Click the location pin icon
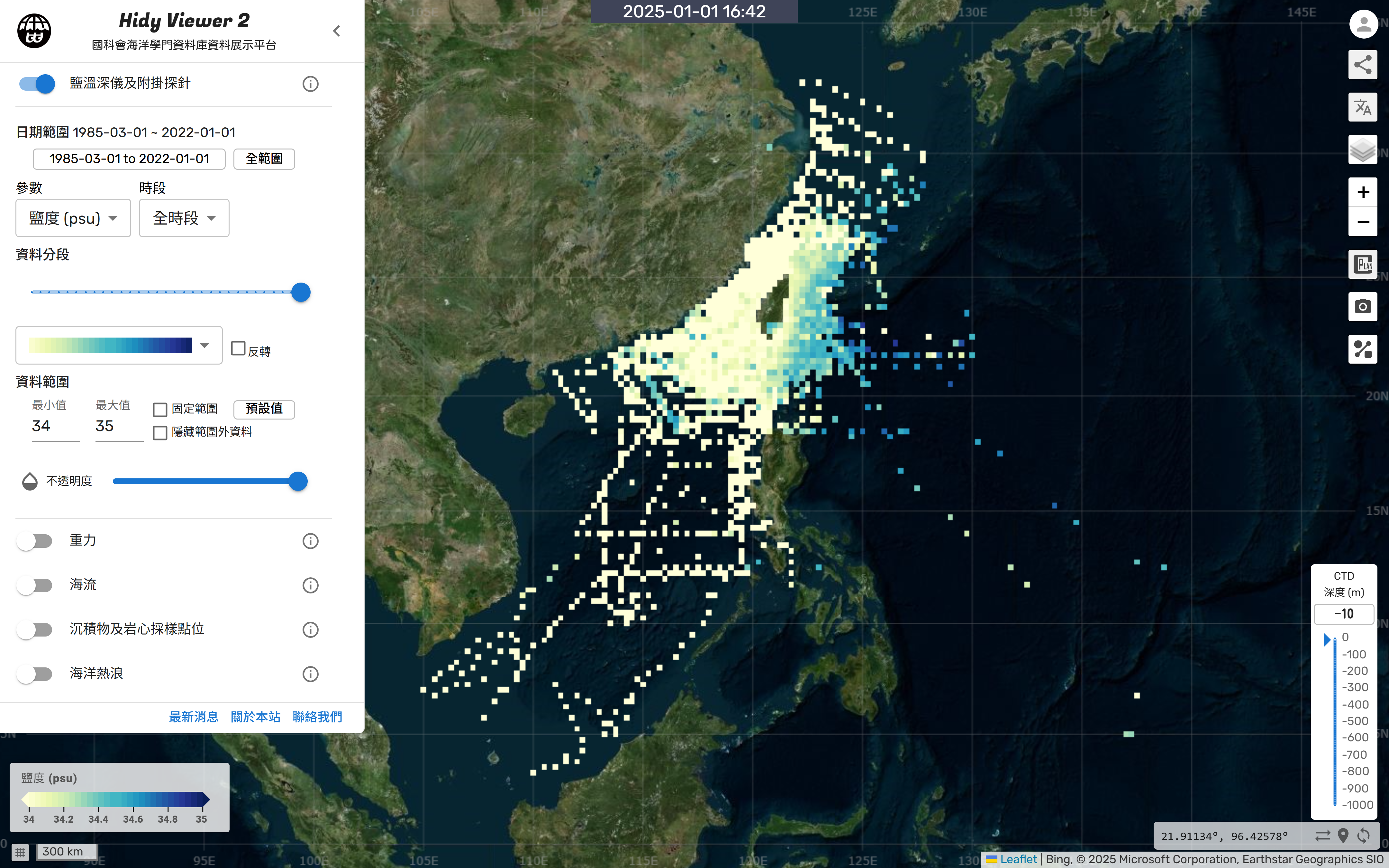Image resolution: width=1389 pixels, height=868 pixels. (x=1343, y=836)
